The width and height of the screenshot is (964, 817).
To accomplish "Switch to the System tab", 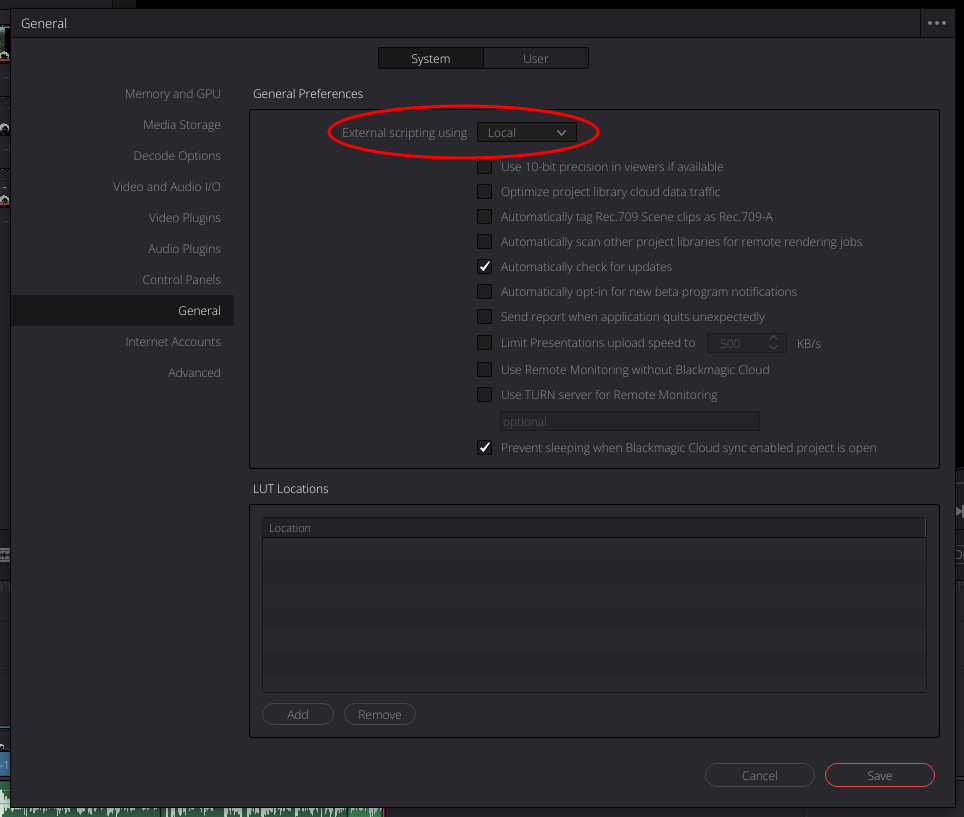I will tap(430, 58).
